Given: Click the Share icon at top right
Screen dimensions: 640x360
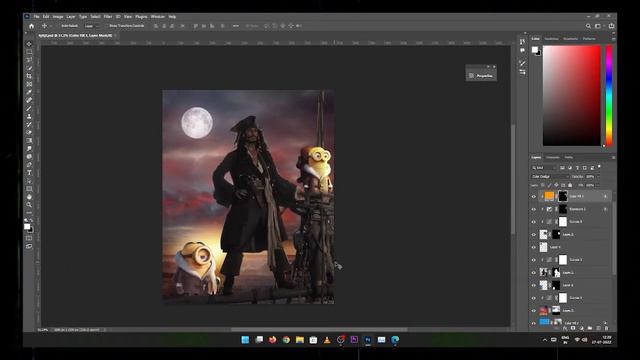Looking at the screenshot, I should point(611,26).
